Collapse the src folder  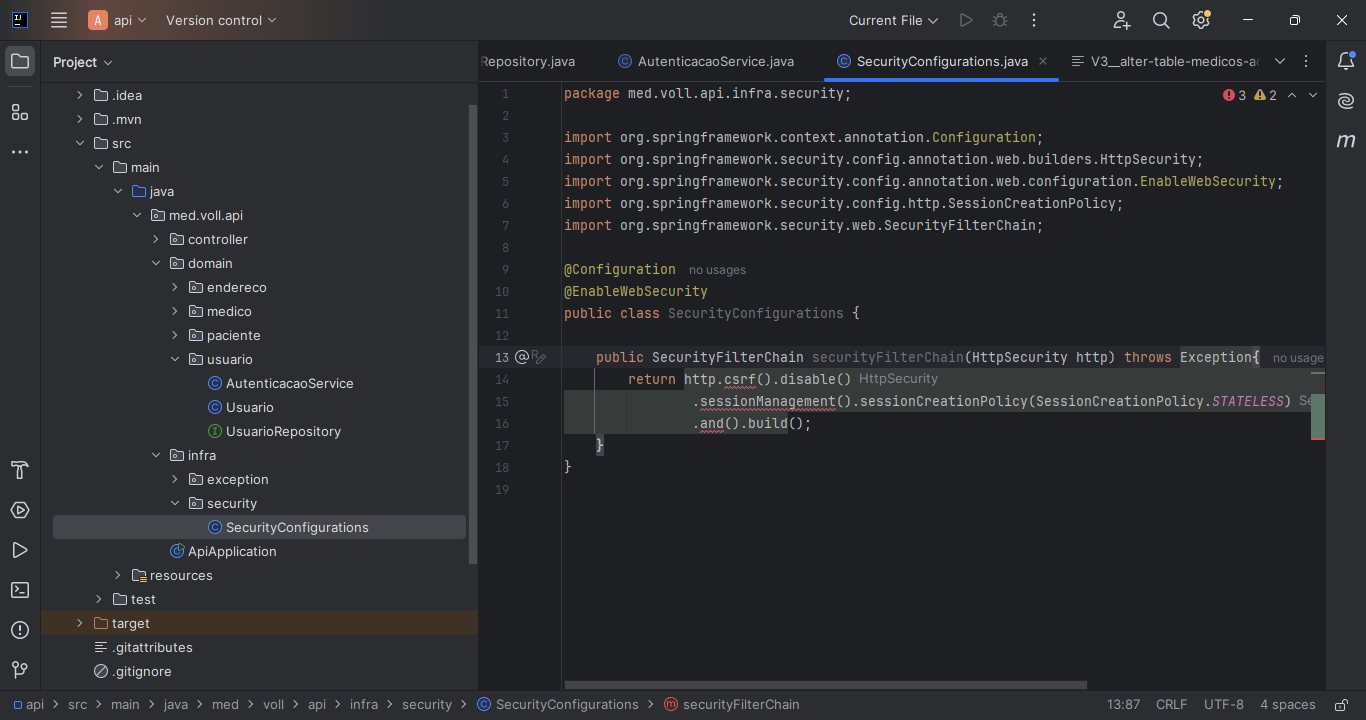[80, 143]
